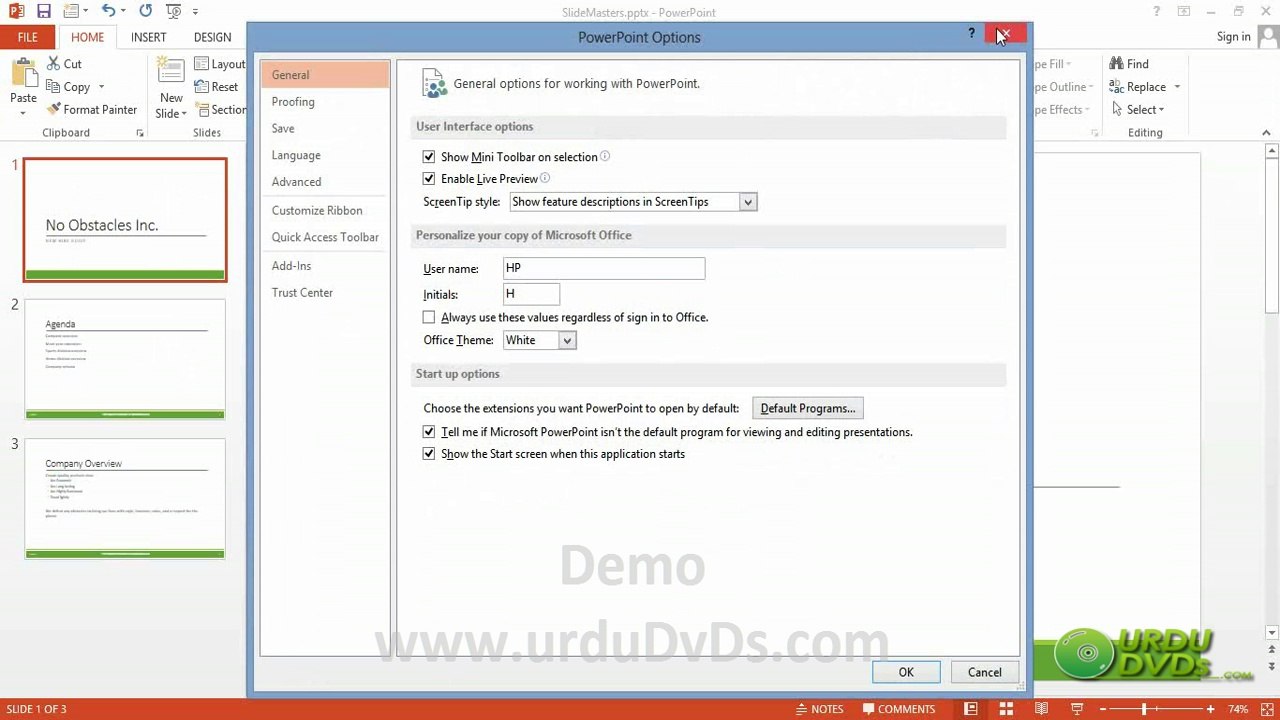This screenshot has width=1280, height=720.
Task: Expand the Copy dropdown arrow
Action: tap(101, 87)
